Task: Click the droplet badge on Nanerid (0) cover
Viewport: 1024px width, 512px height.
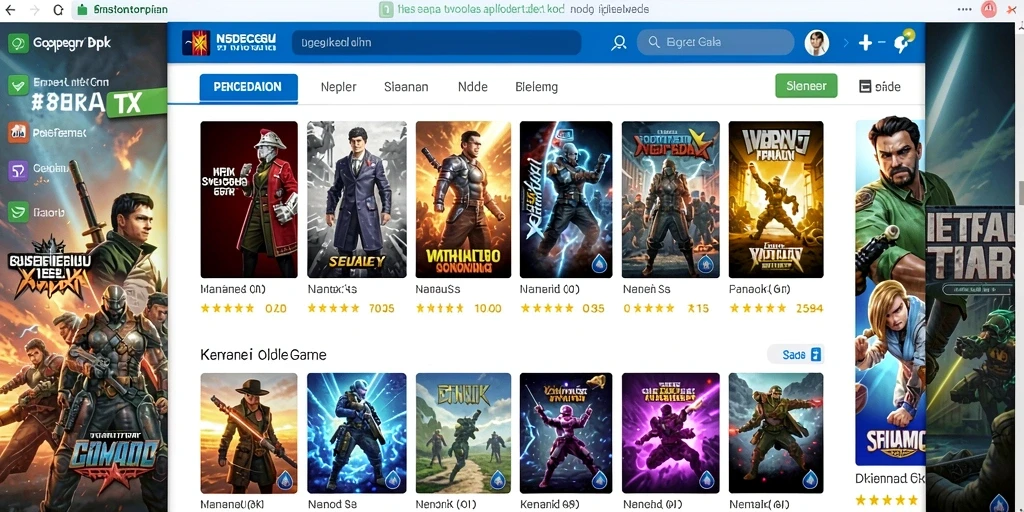Action: (x=600, y=264)
